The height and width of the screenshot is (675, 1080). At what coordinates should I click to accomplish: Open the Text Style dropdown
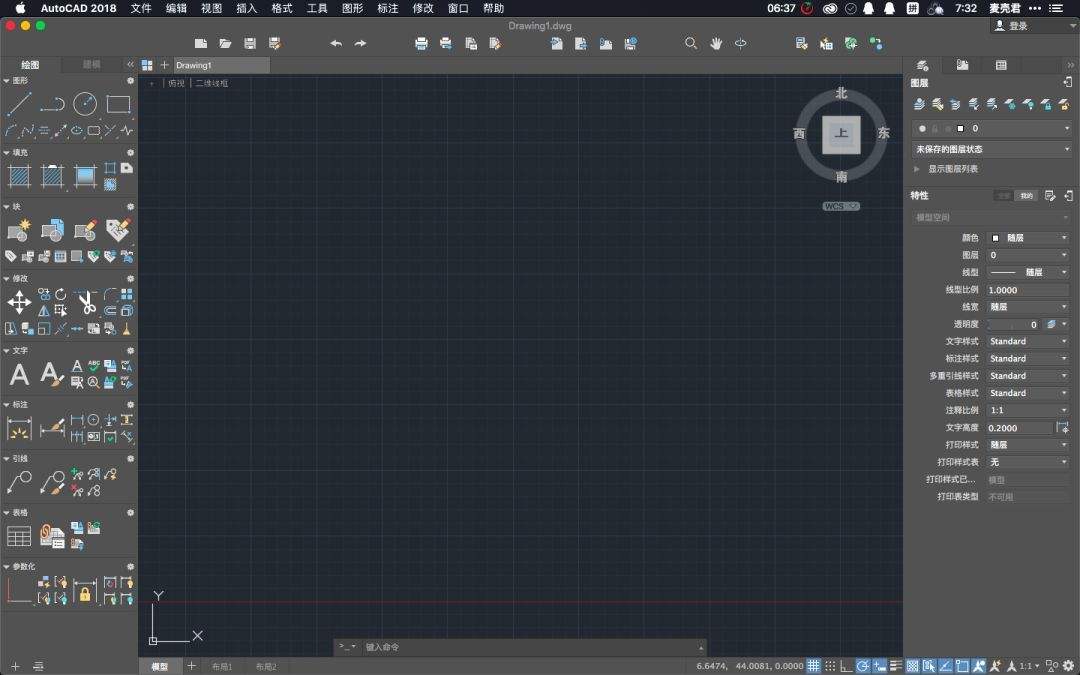1028,342
